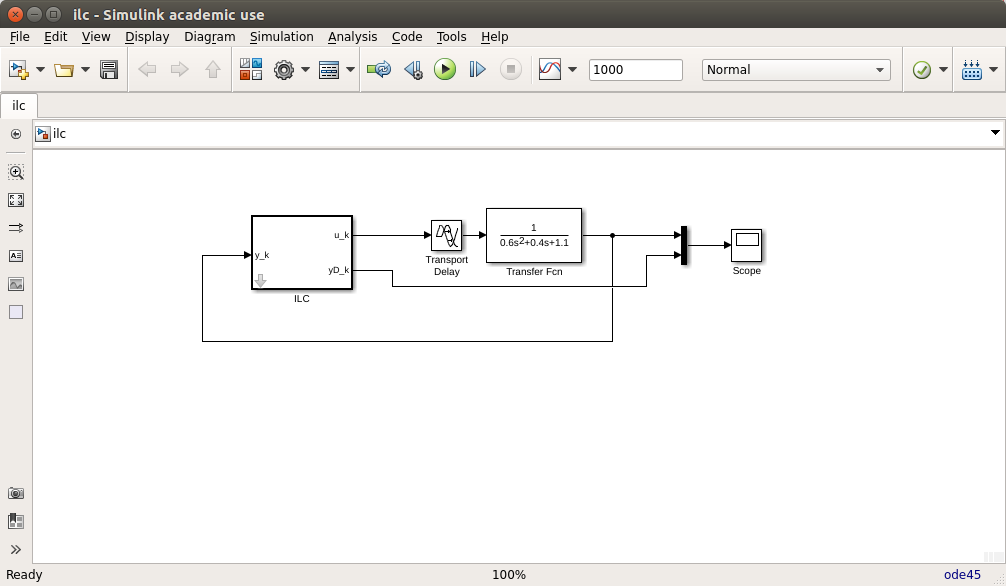Open the View menu
Screen dimensions: 1006x586
pos(96,37)
